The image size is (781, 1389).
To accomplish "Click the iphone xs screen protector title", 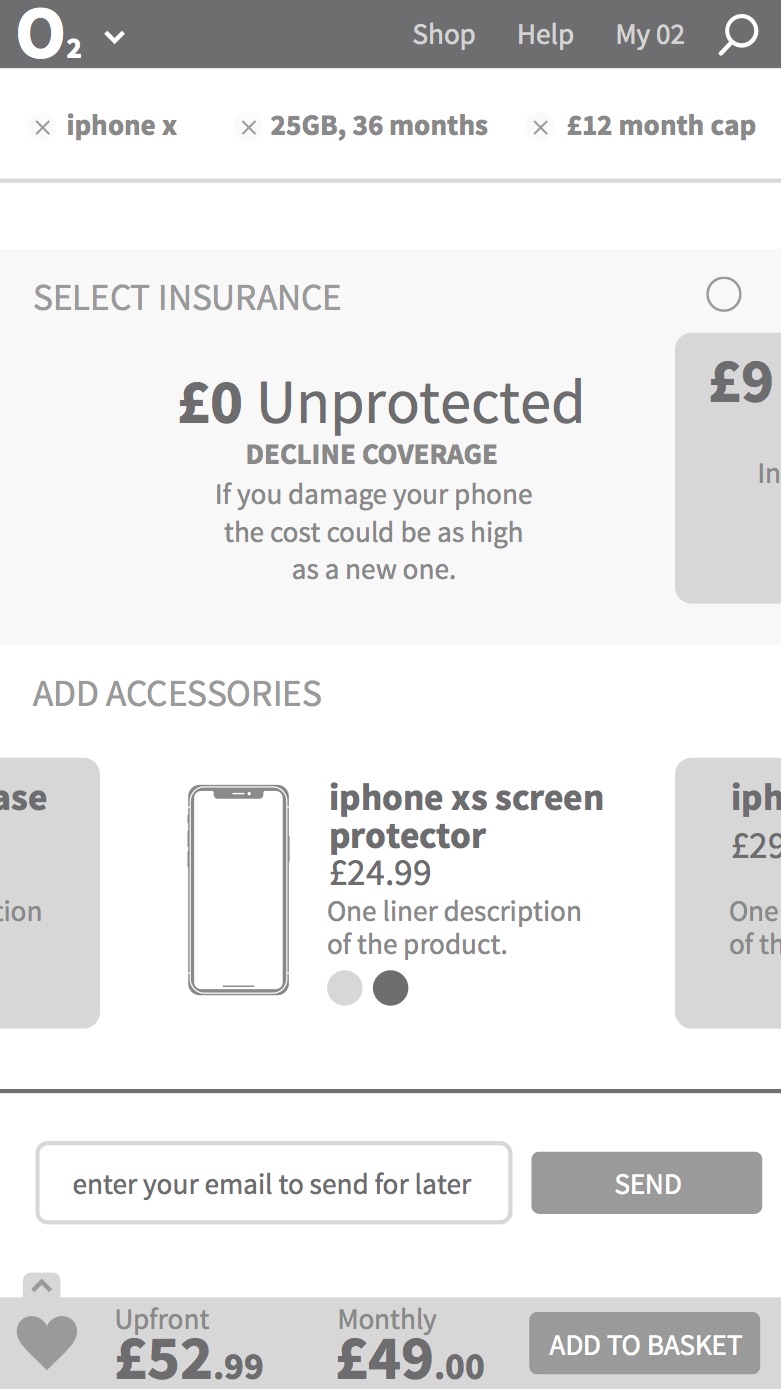I will [x=466, y=816].
